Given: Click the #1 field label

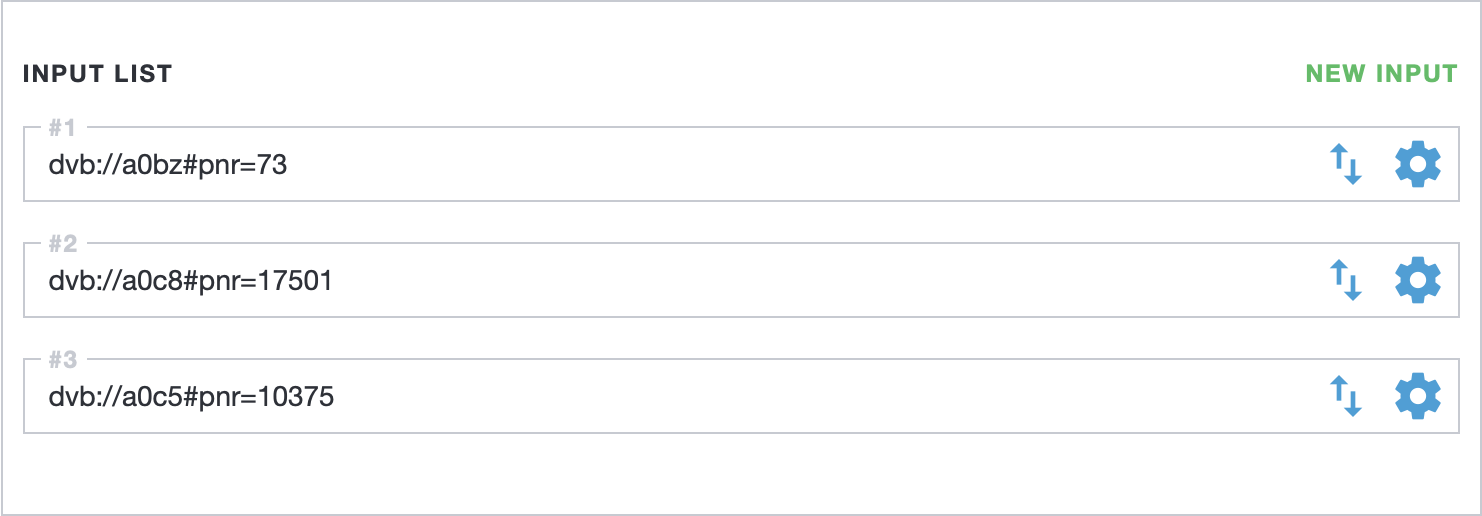Looking at the screenshot, I should pyautogui.click(x=62, y=127).
